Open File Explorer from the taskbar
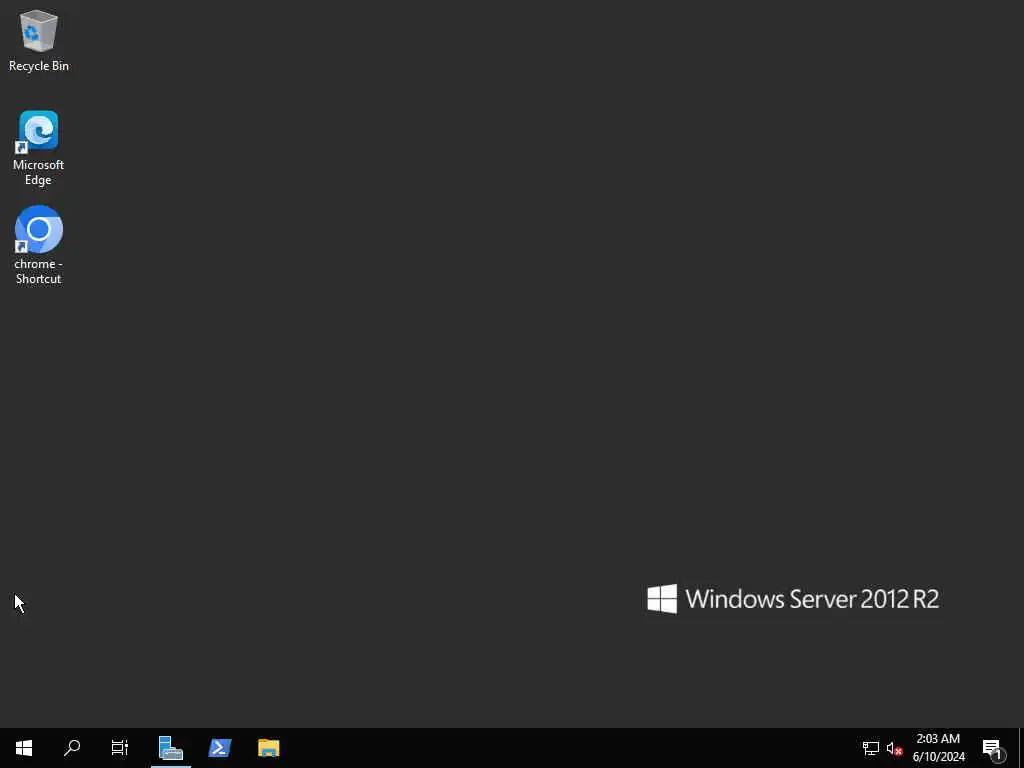The width and height of the screenshot is (1024, 768). (268, 748)
